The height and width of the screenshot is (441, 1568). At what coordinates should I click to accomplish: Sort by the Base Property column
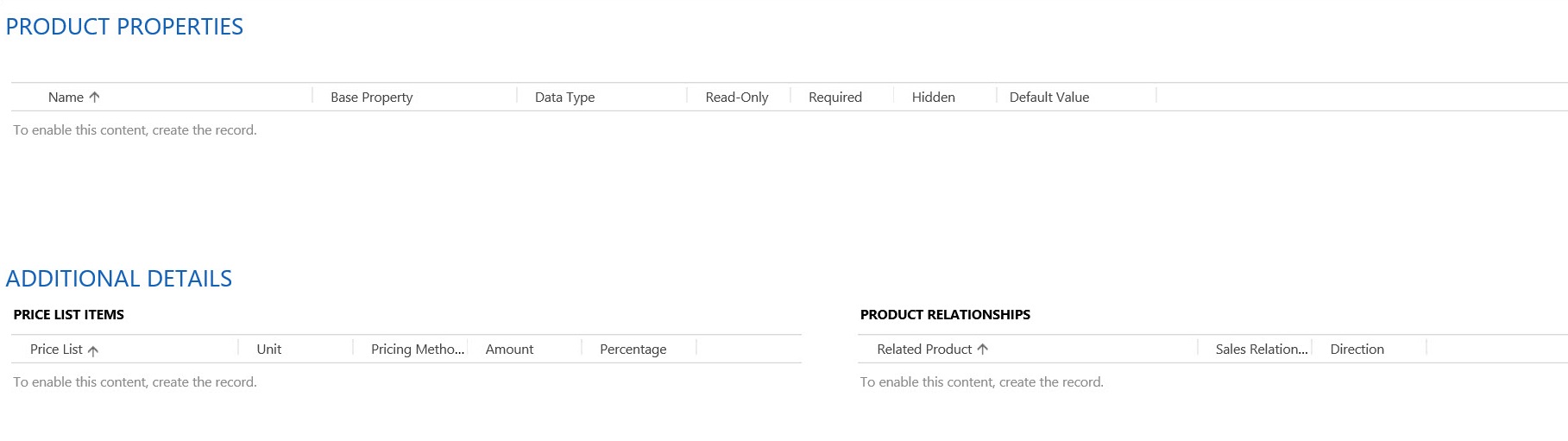coord(371,98)
